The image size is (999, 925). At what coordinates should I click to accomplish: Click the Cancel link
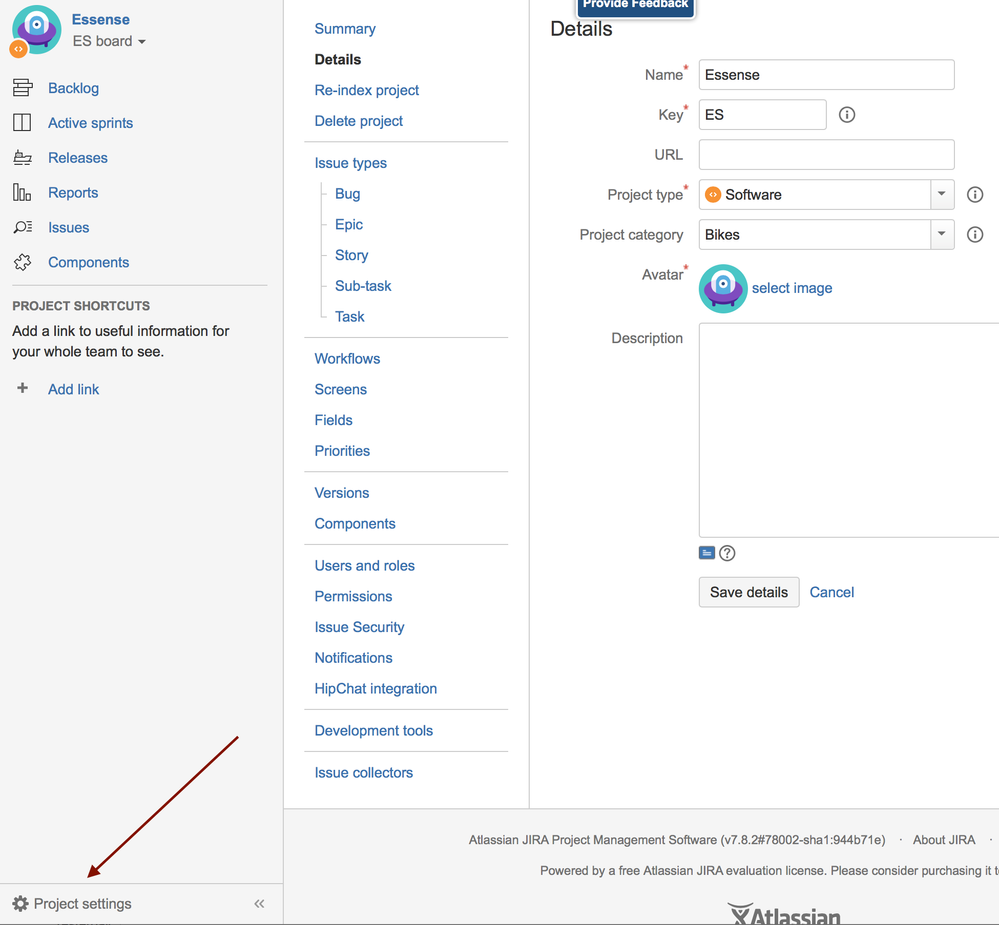tap(831, 592)
